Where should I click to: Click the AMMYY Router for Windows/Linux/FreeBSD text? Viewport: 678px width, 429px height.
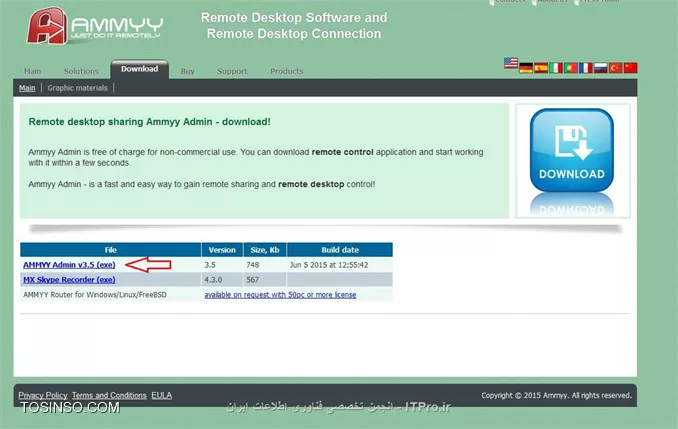(95, 295)
